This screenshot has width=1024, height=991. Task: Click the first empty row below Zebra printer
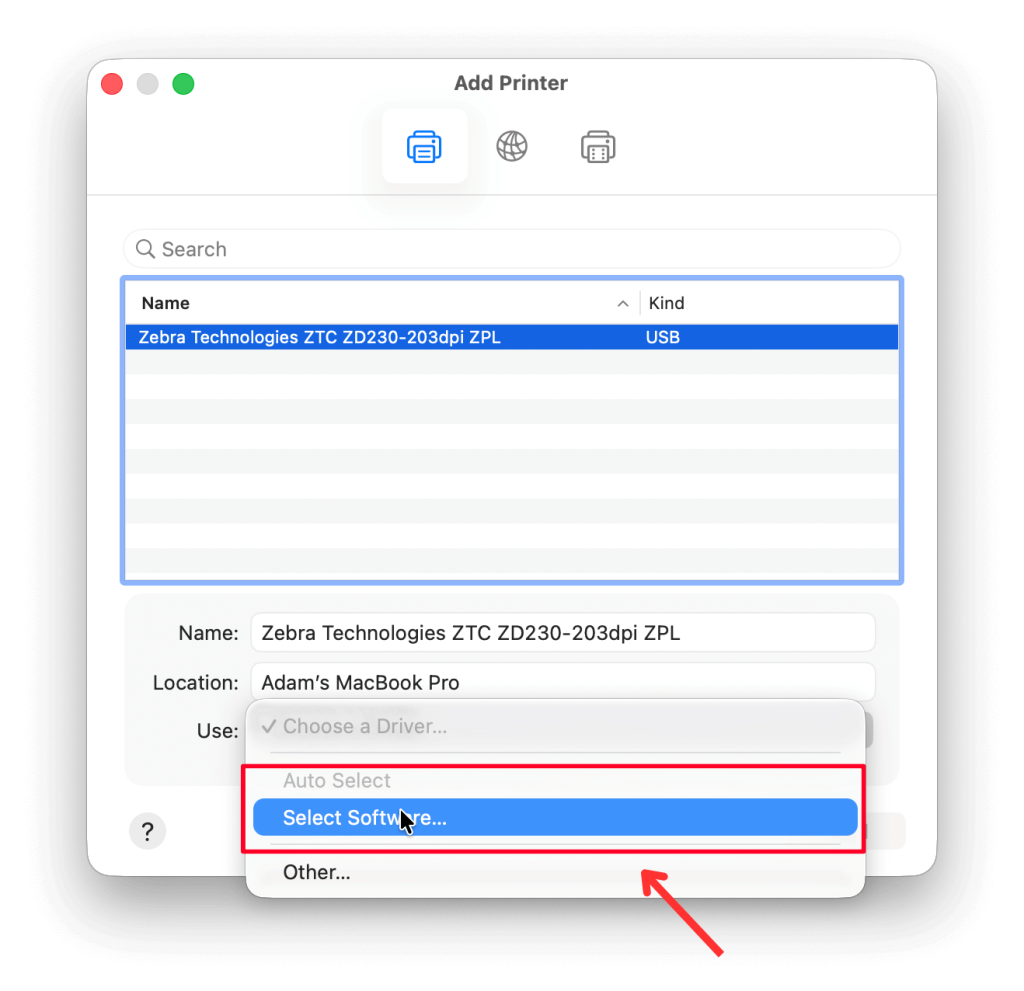[x=510, y=362]
